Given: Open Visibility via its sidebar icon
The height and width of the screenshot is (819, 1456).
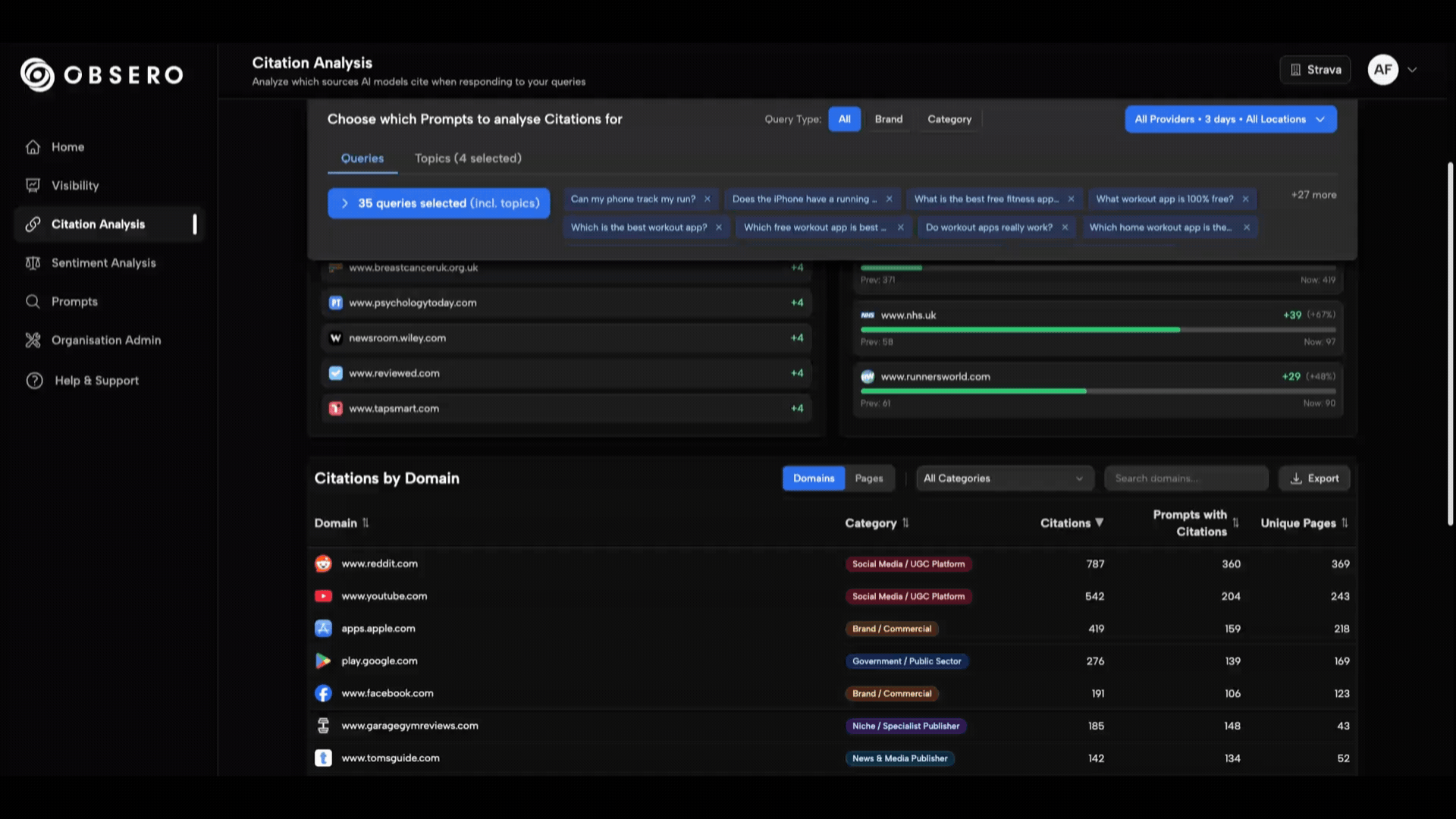Looking at the screenshot, I should click(x=33, y=186).
